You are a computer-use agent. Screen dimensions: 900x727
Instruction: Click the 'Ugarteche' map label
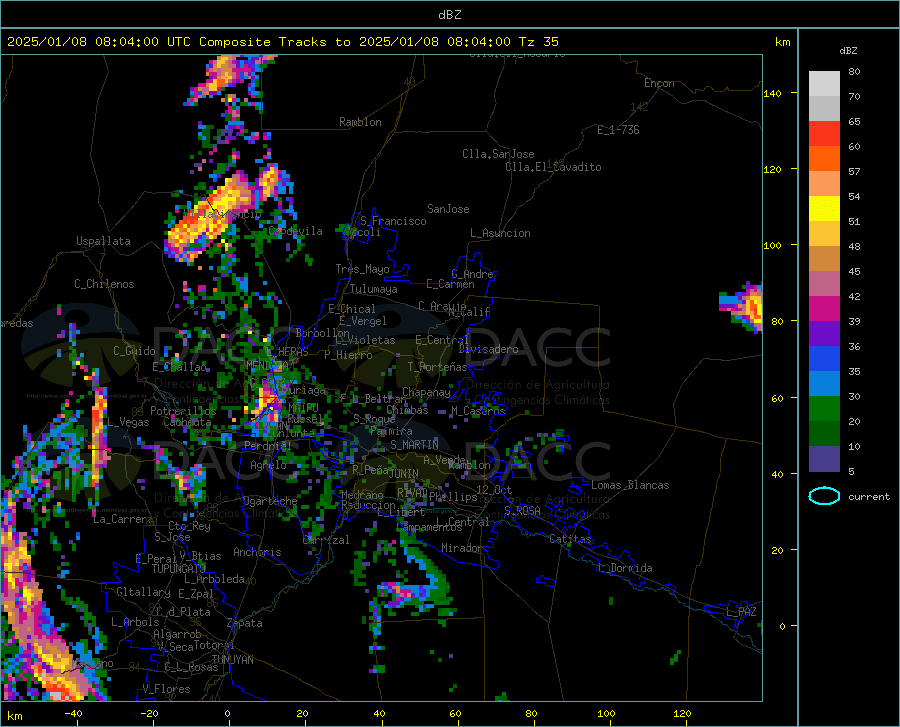(x=270, y=501)
